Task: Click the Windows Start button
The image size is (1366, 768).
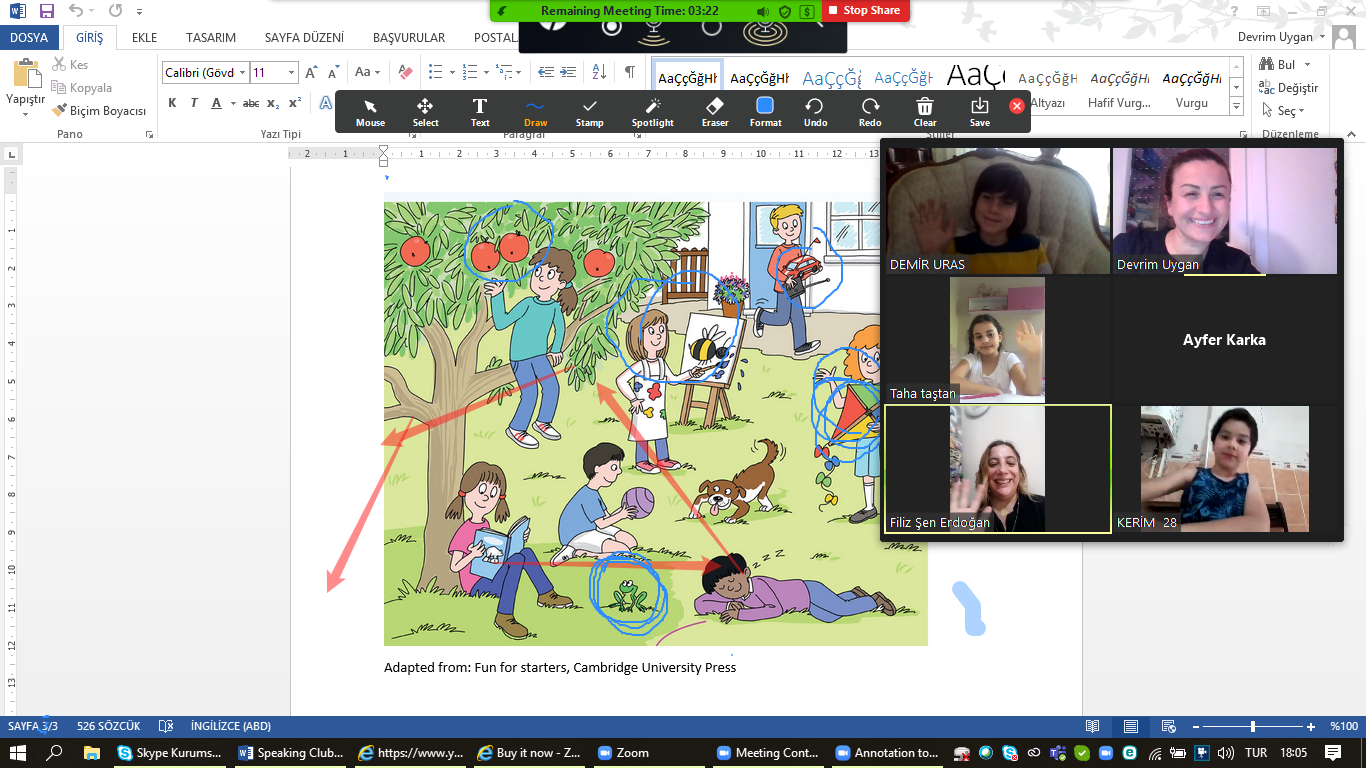Action: pyautogui.click(x=18, y=753)
